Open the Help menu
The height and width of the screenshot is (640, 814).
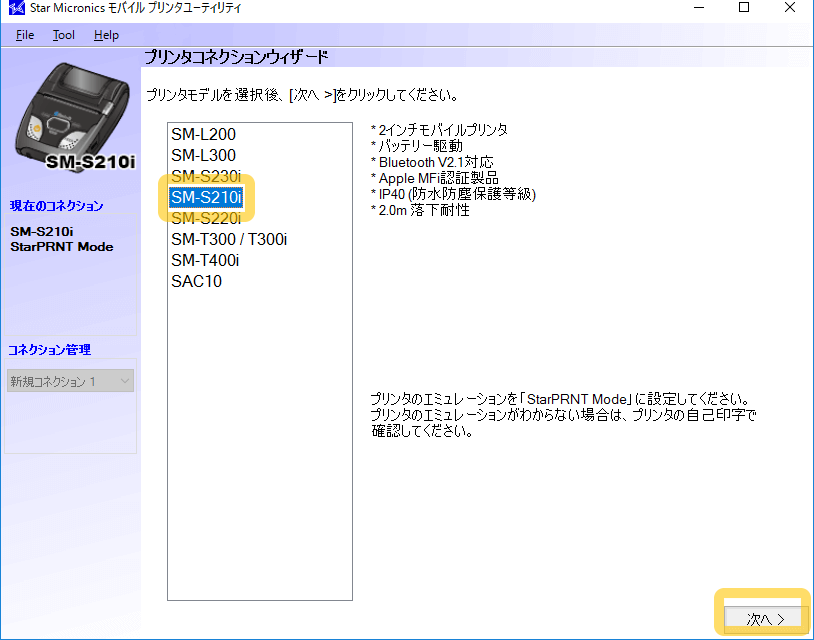click(x=106, y=35)
